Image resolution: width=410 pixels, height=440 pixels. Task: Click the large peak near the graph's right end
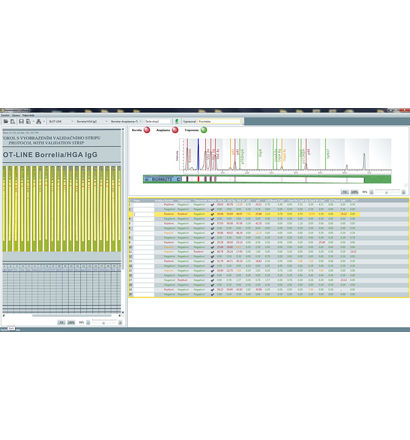pos(364,161)
